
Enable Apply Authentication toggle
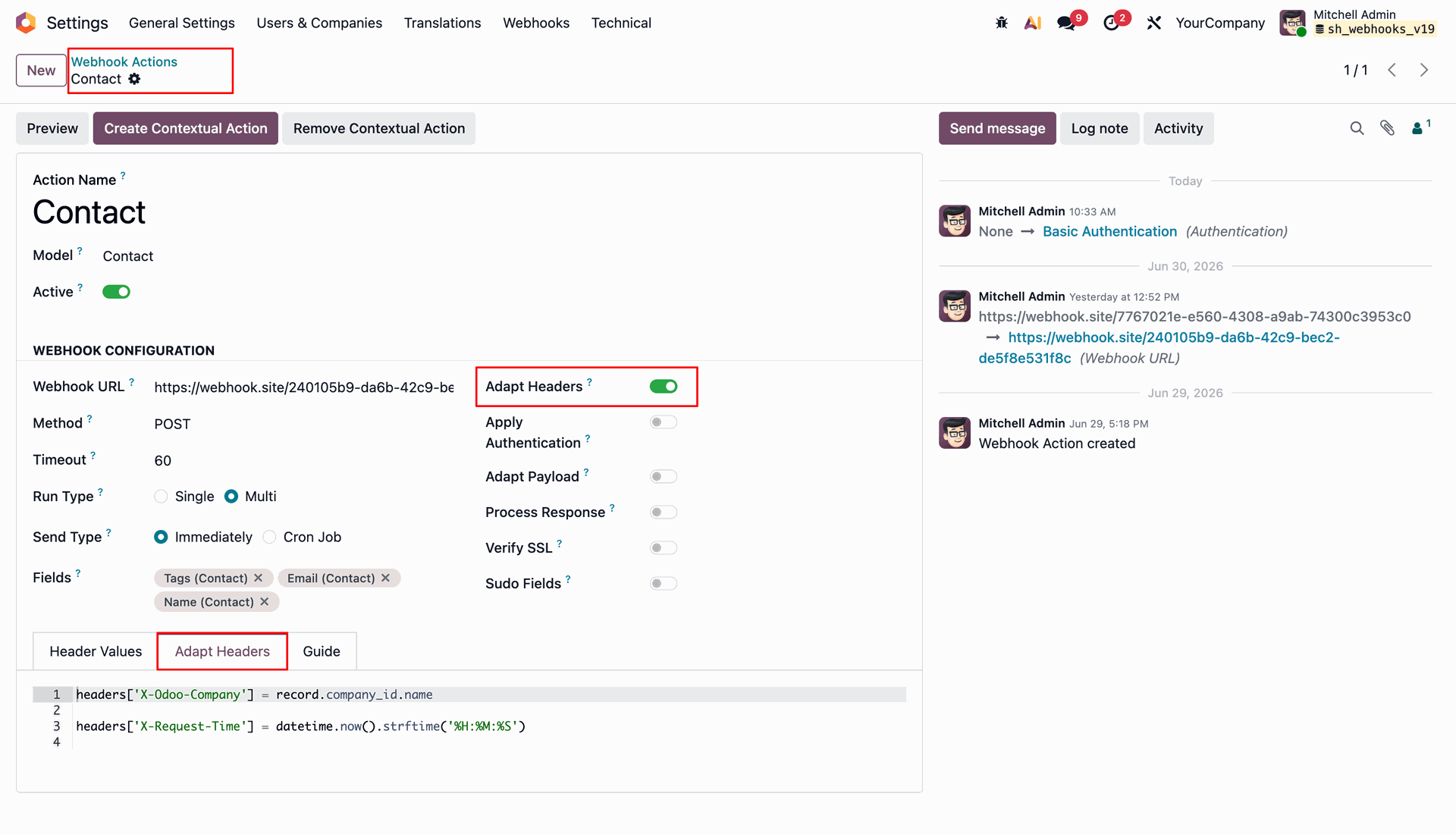pos(664,422)
